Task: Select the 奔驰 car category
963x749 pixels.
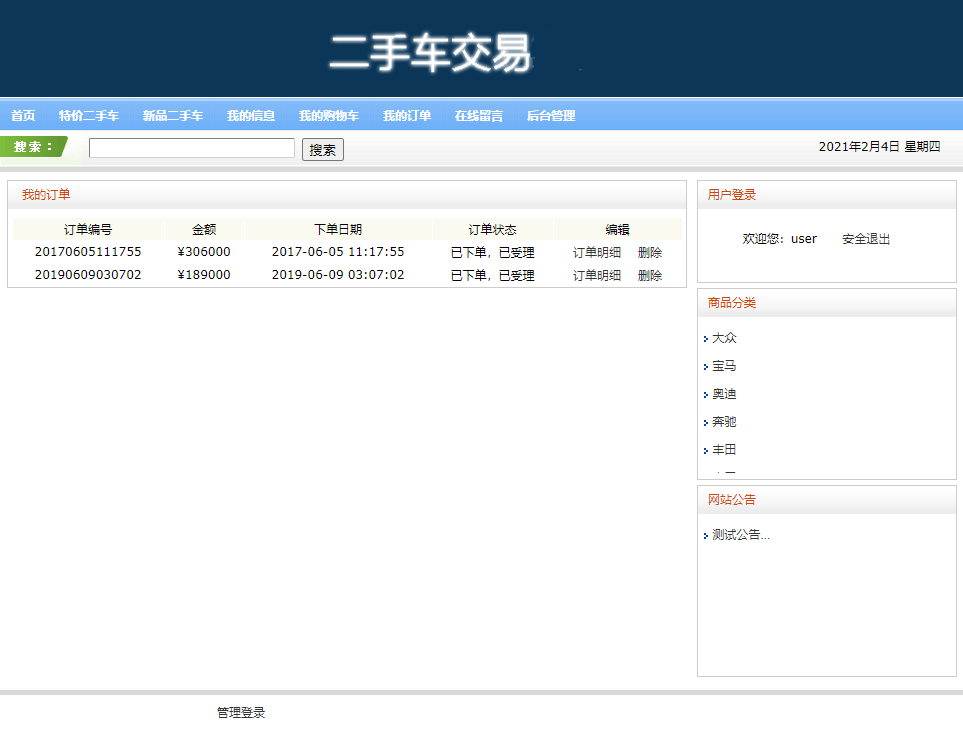Action: (x=724, y=422)
